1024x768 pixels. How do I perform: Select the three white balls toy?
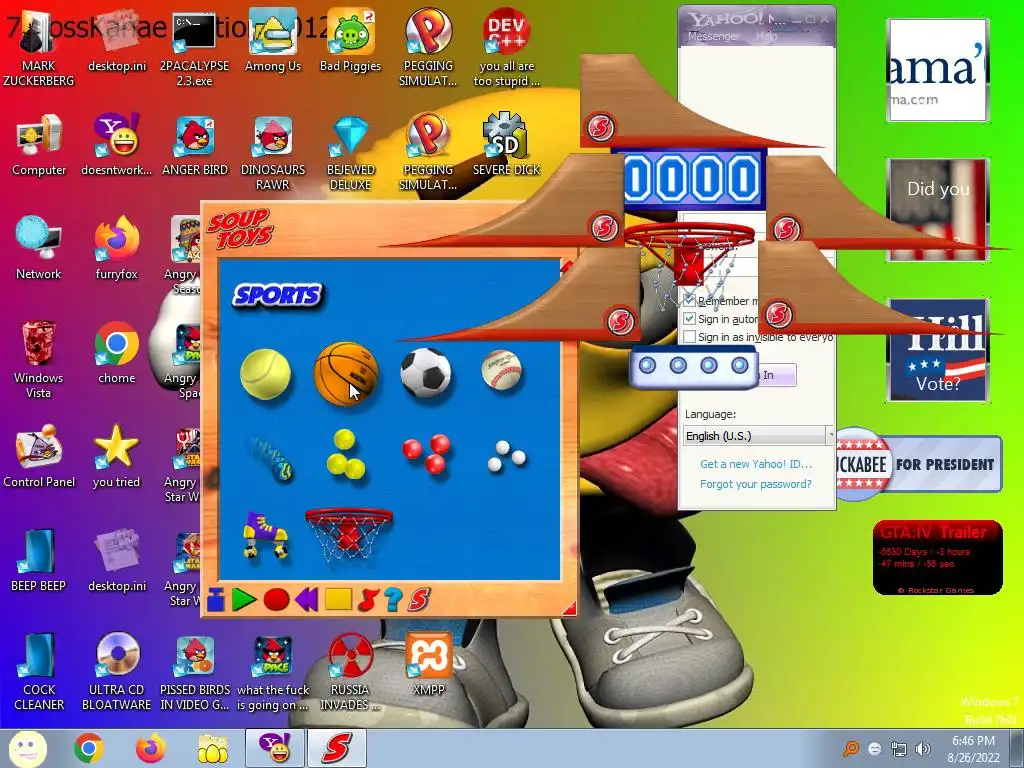506,455
